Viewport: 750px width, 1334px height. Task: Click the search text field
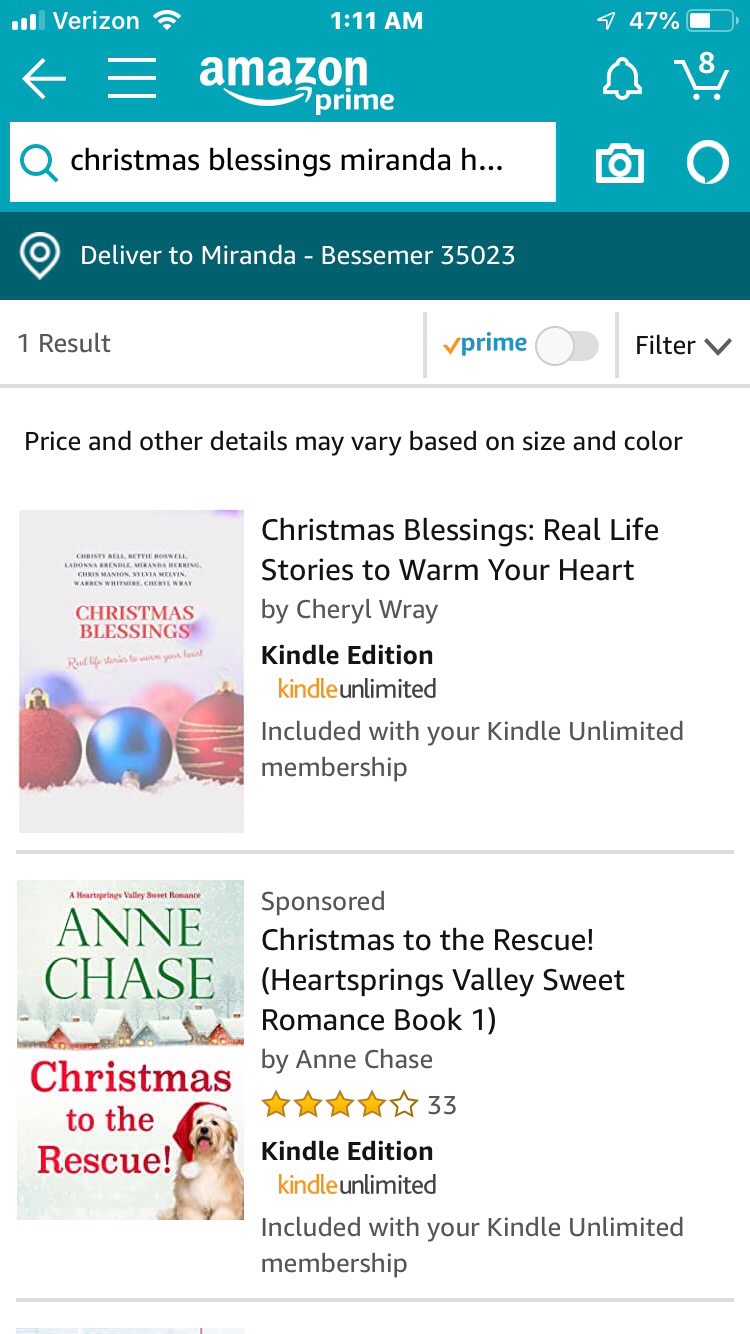click(300, 162)
